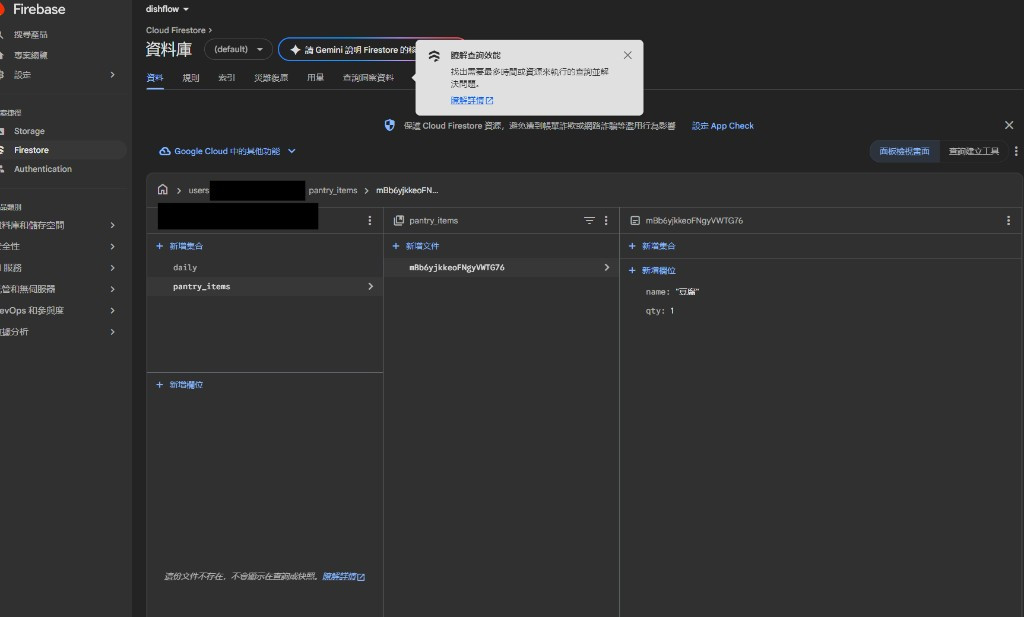The image size is (1024, 617).
Task: Click pantry_items in the path breadcrumb
Action: tap(333, 191)
